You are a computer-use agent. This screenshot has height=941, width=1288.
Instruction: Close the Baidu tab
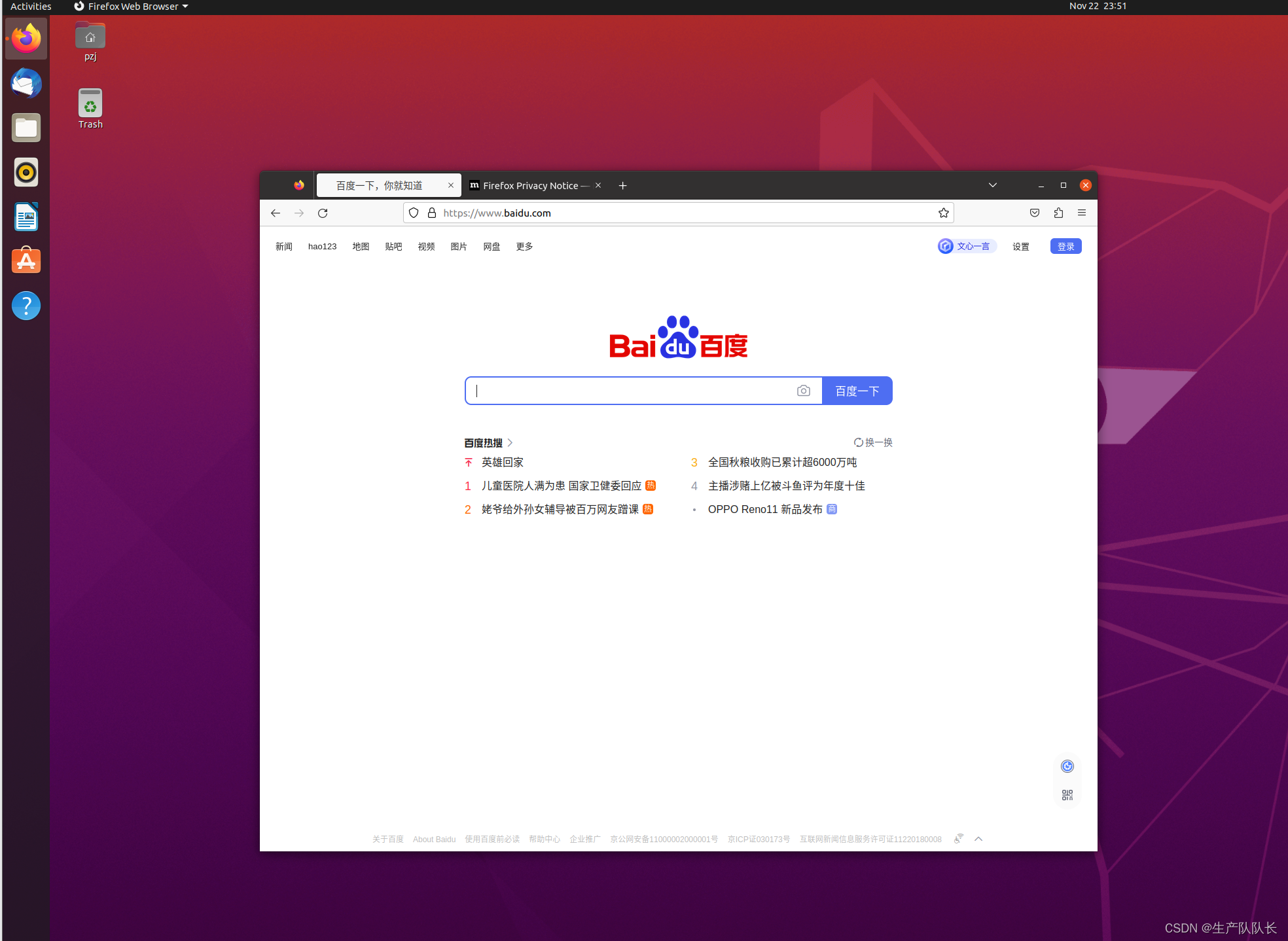[451, 186]
